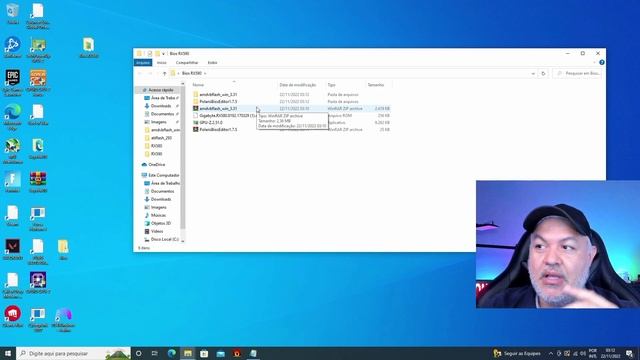Open the Exibir ribbon tab

[212, 62]
